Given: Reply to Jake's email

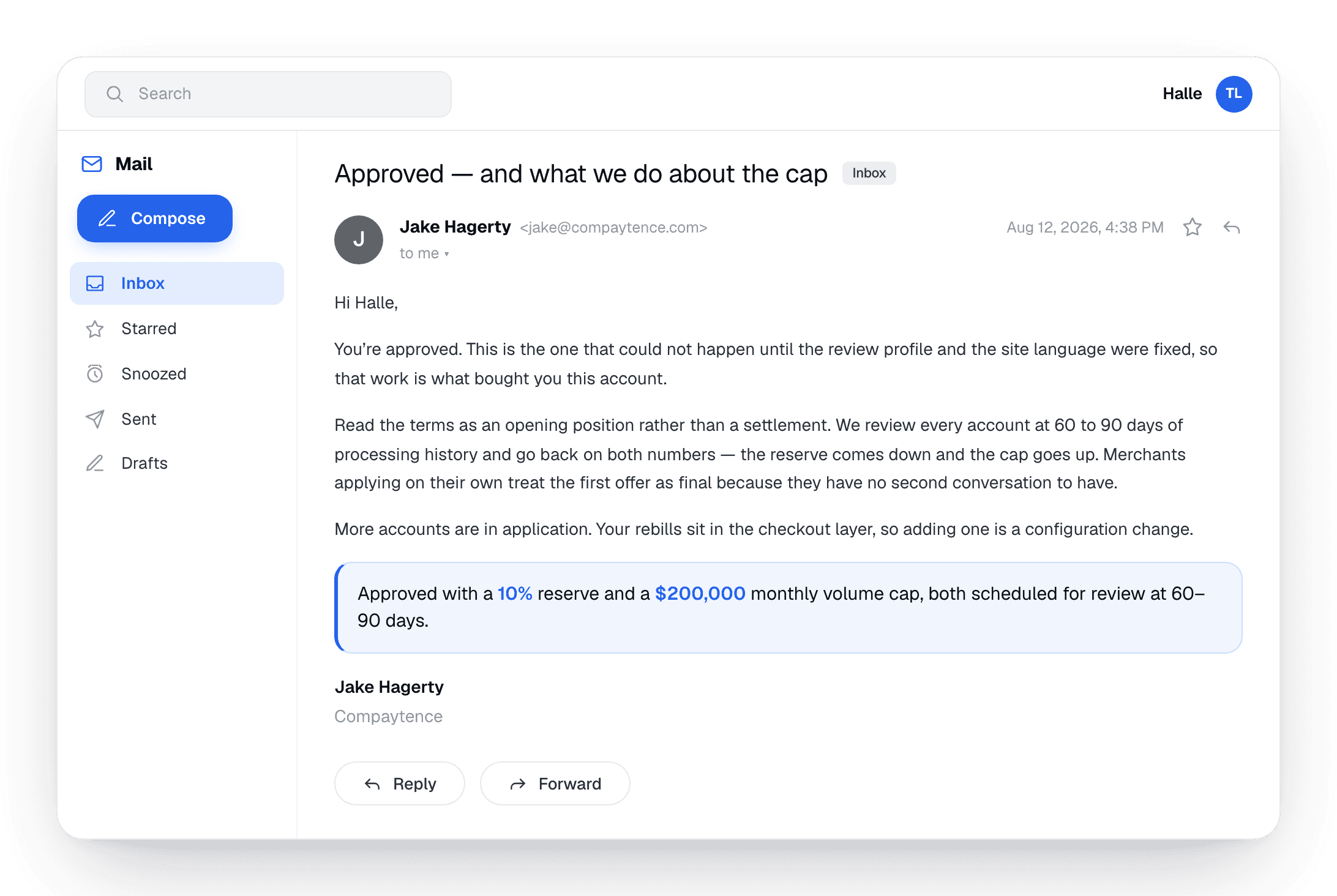Looking at the screenshot, I should pos(400,783).
